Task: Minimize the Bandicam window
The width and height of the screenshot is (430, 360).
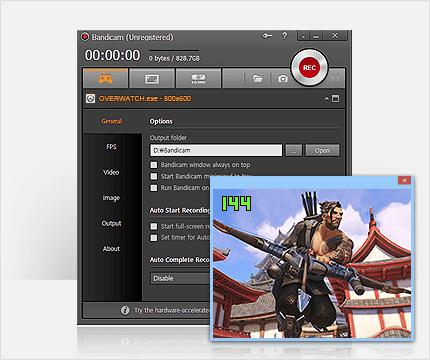Action: (316, 36)
